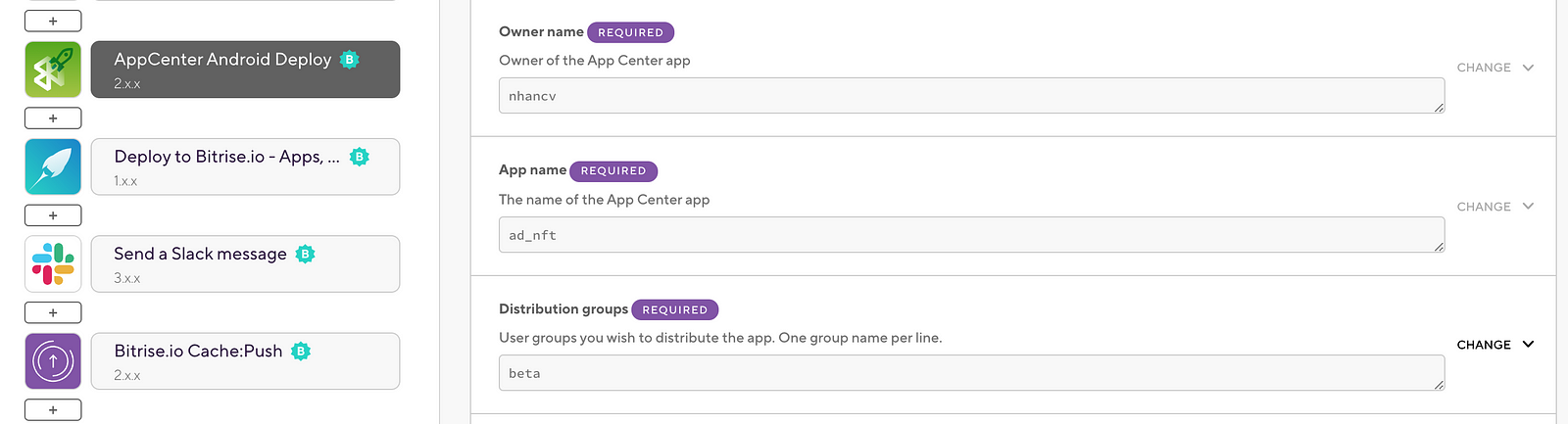
Task: Click the 'User groups you wish to distribute' description
Action: click(720, 338)
